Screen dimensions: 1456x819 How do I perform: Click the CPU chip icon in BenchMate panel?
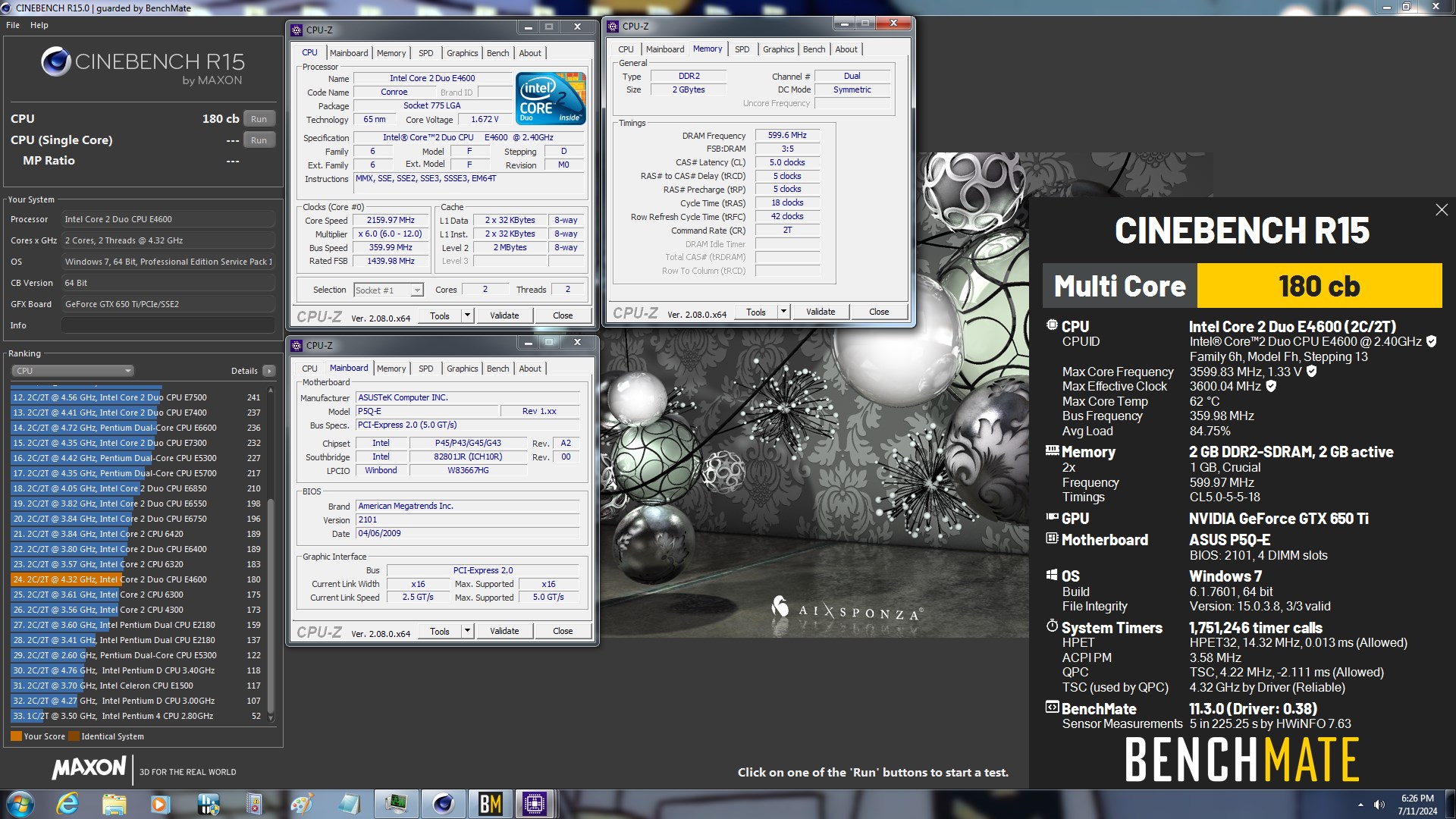click(1052, 325)
